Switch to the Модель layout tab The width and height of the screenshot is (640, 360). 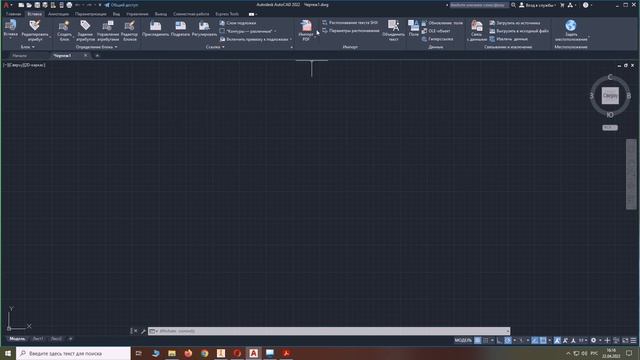click(x=17, y=339)
